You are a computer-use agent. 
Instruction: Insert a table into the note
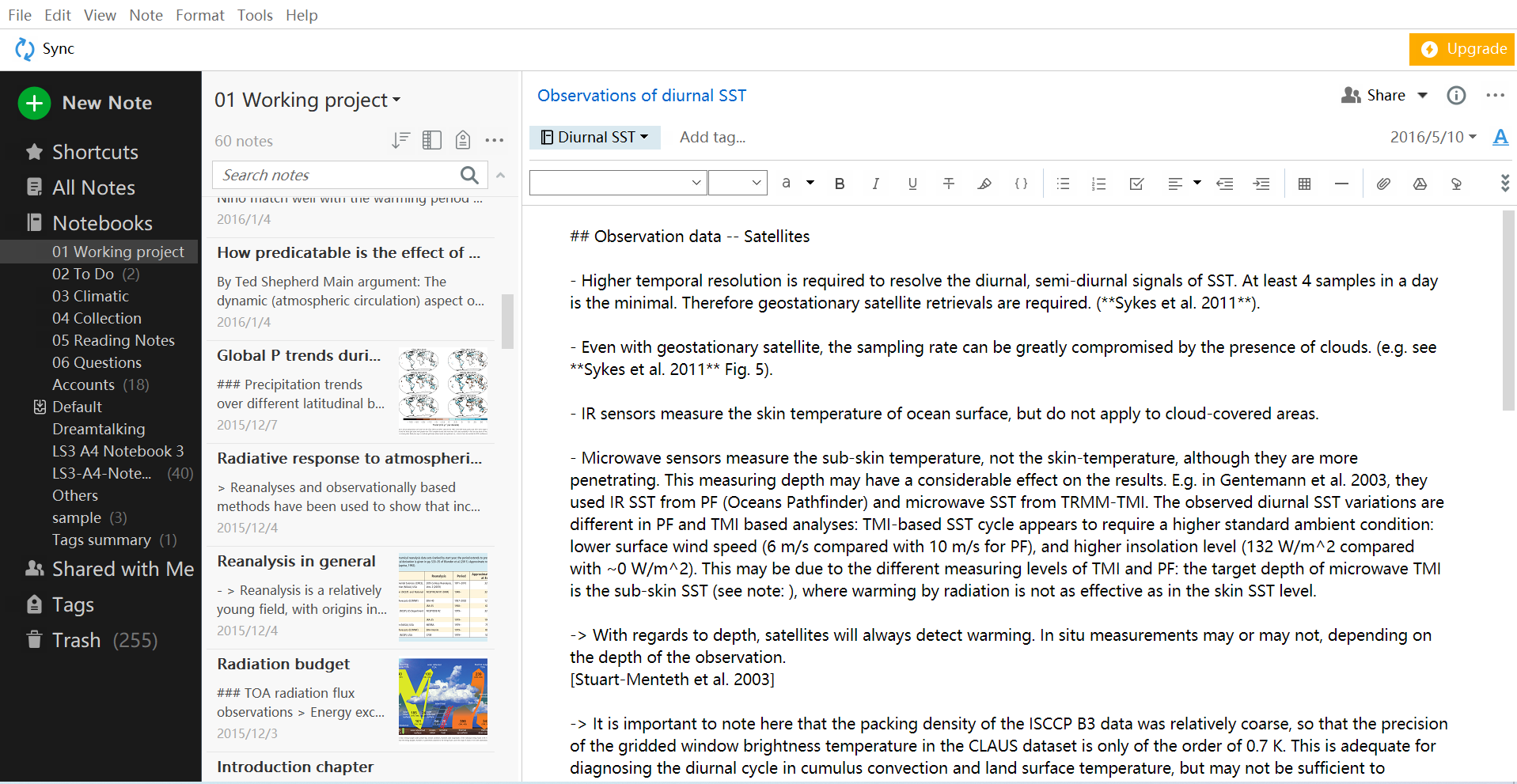coord(1305,183)
